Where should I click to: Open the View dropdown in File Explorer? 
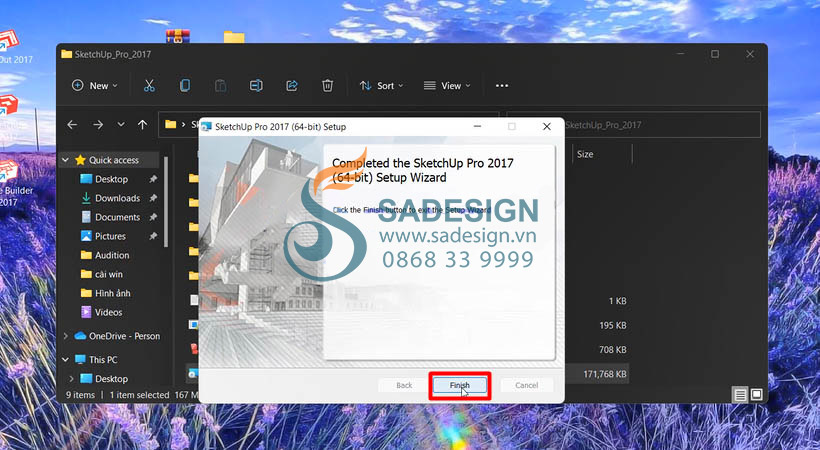[x=447, y=85]
